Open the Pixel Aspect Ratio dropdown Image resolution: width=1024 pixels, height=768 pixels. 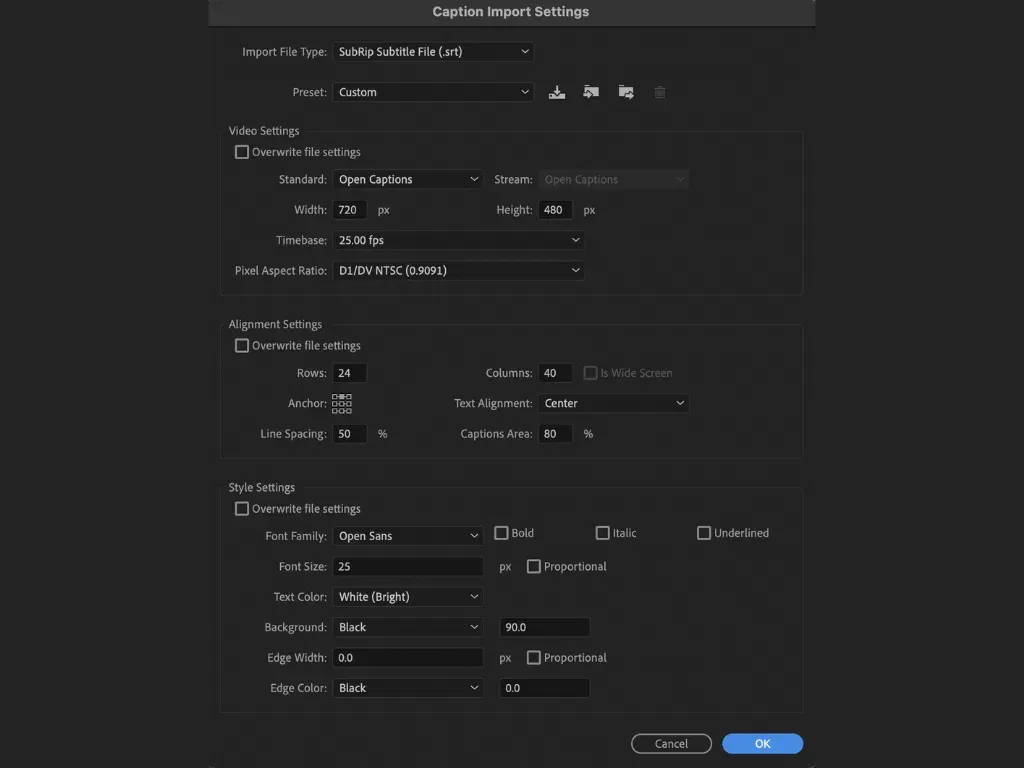click(458, 270)
